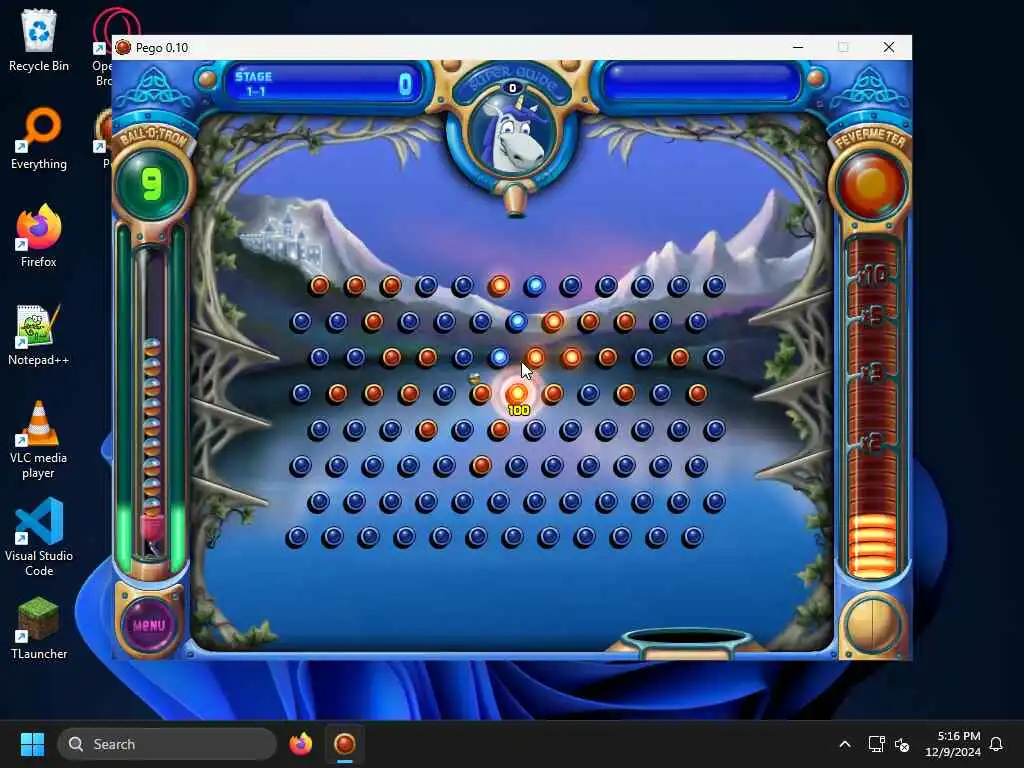This screenshot has height=768, width=1024.
Task: Open the VLC media player desktop shortcut
Action: (x=39, y=440)
